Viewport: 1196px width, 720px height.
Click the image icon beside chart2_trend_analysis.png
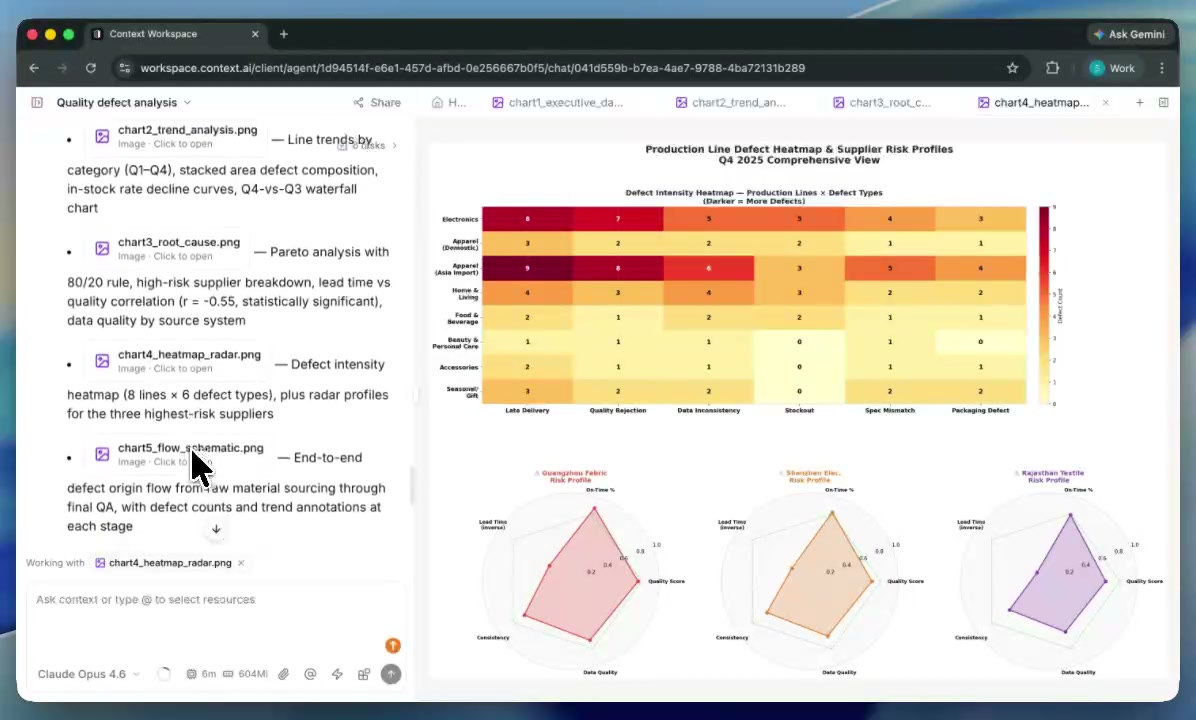point(102,137)
